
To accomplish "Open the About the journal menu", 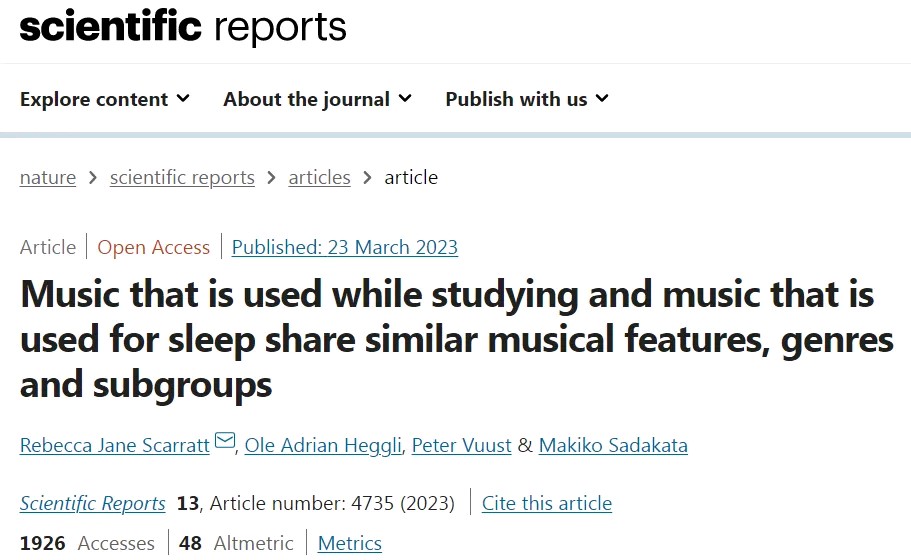I will coord(317,99).
